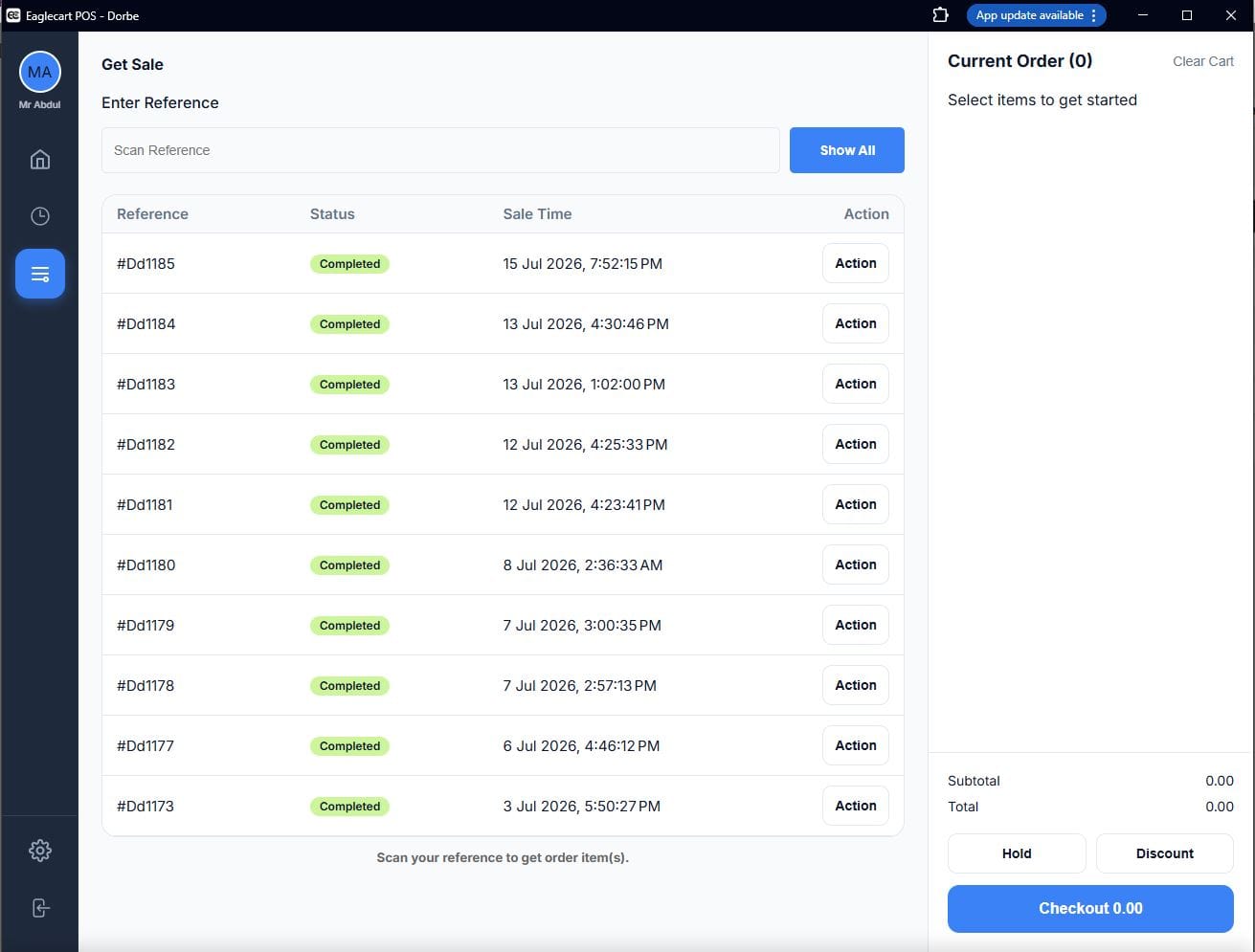Select reference #Dd1181 text
Screen dimensions: 1255x952
pos(145,505)
